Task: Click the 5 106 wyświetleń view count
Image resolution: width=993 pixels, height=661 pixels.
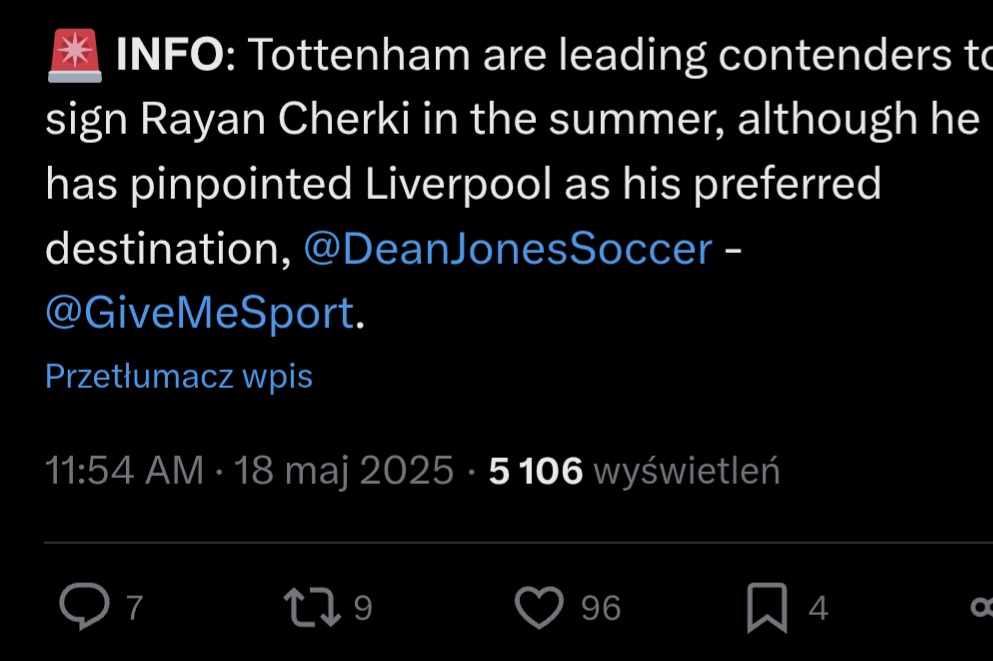Action: 634,471
